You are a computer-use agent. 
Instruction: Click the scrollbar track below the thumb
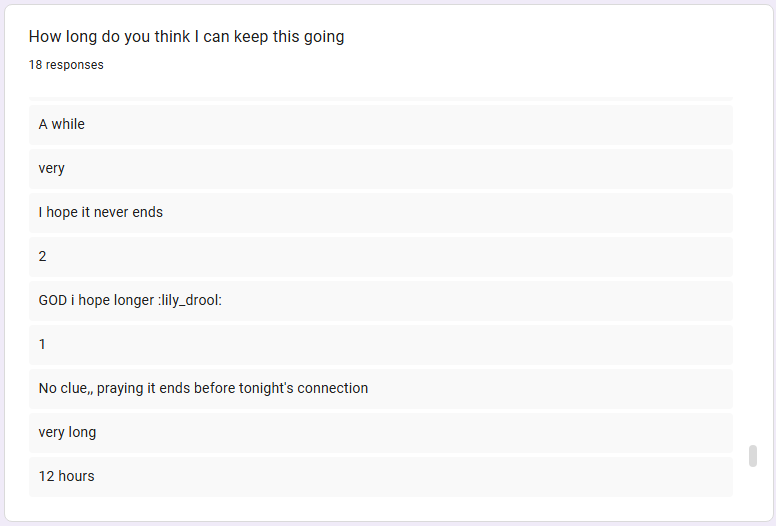tap(753, 485)
